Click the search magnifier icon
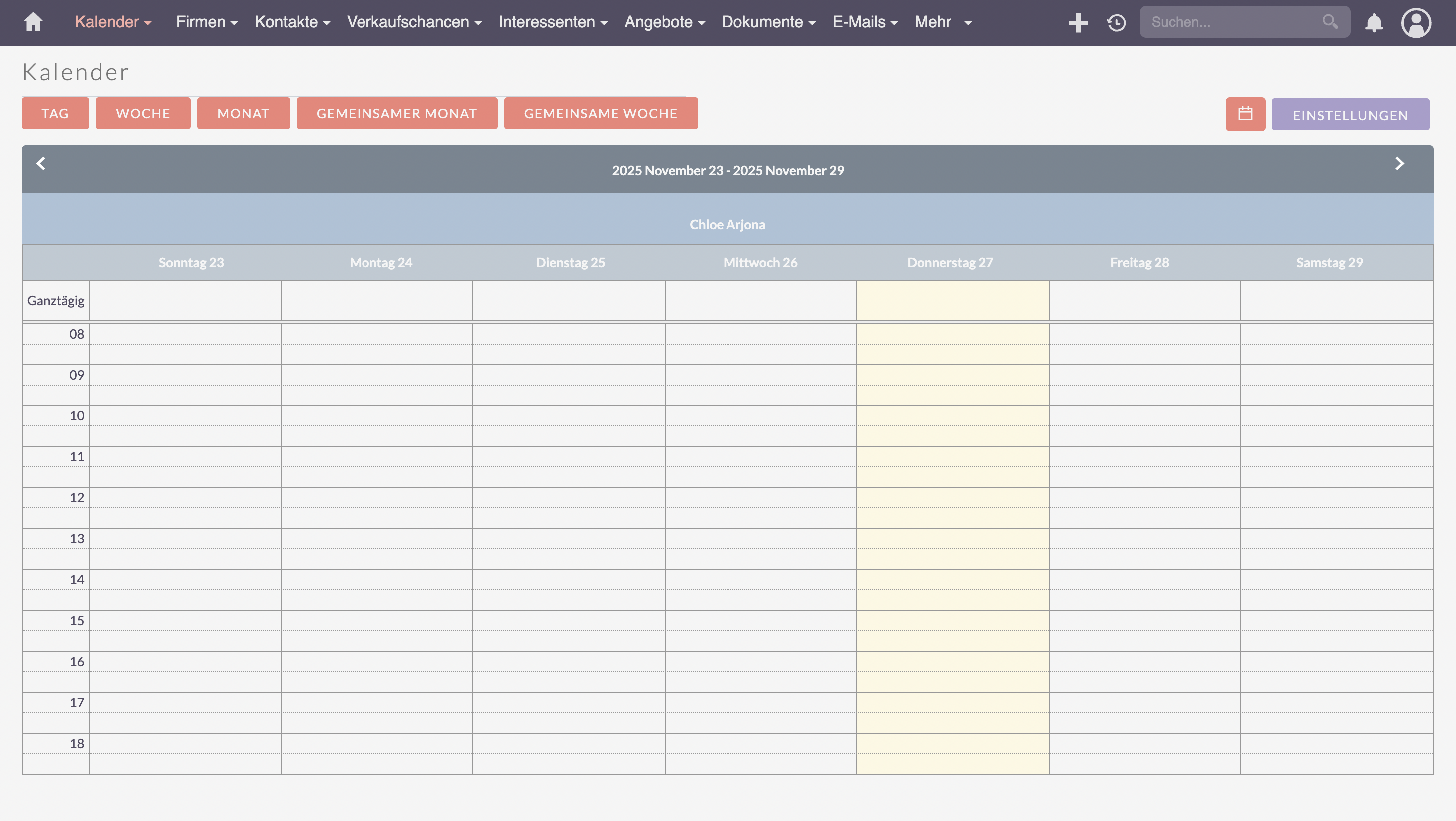Image resolution: width=1456 pixels, height=821 pixels. point(1329,22)
